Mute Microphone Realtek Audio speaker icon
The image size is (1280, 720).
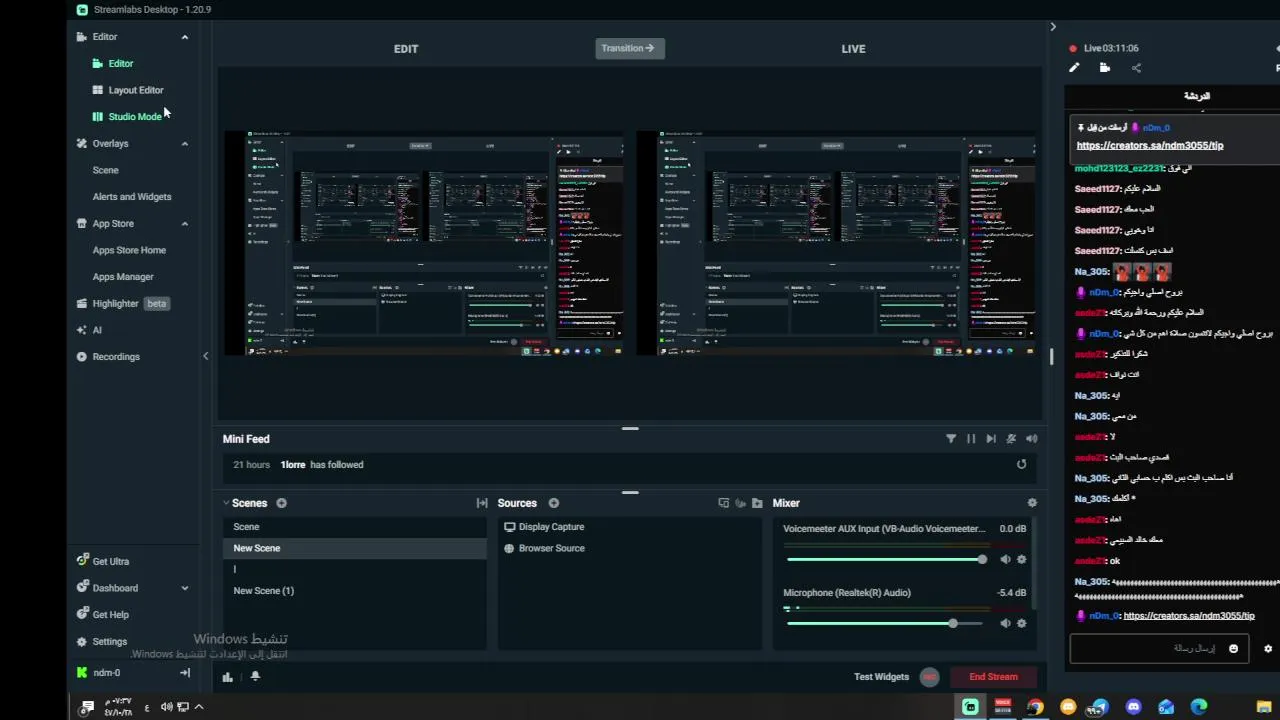click(x=1005, y=623)
